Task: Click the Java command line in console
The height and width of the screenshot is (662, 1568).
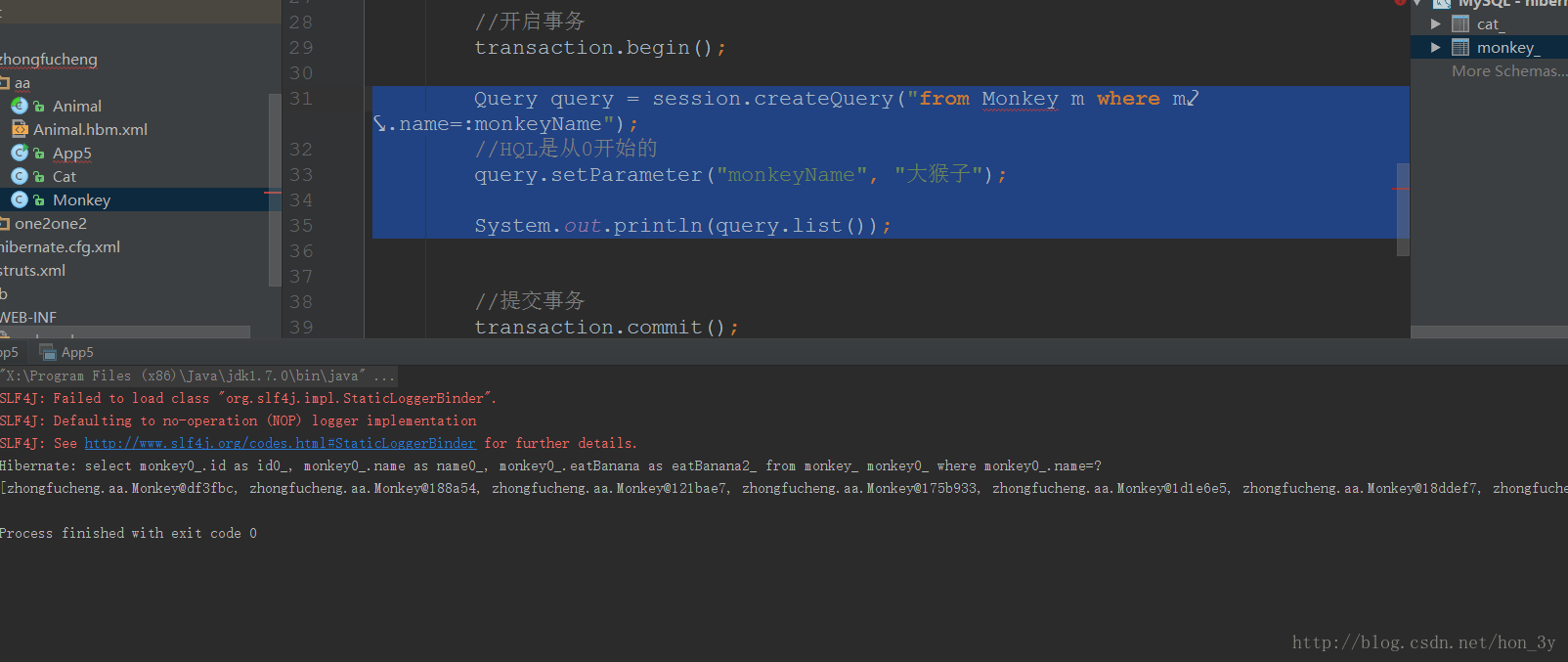Action: (197, 375)
